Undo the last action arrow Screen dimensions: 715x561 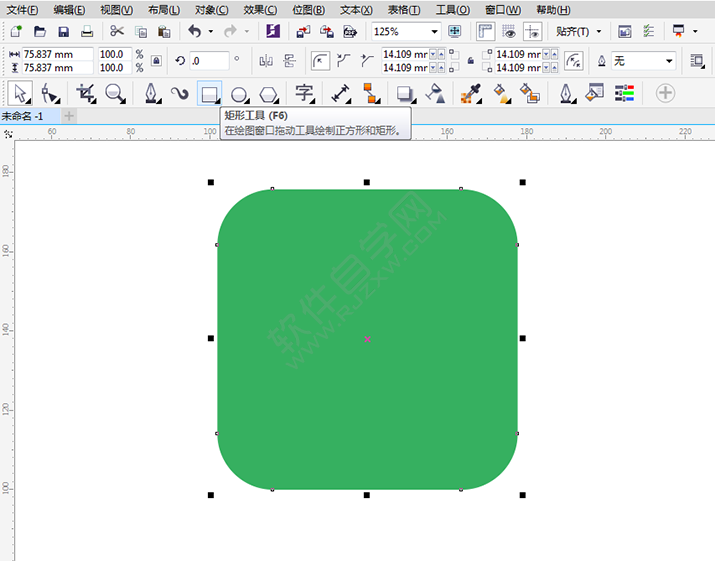[x=195, y=31]
